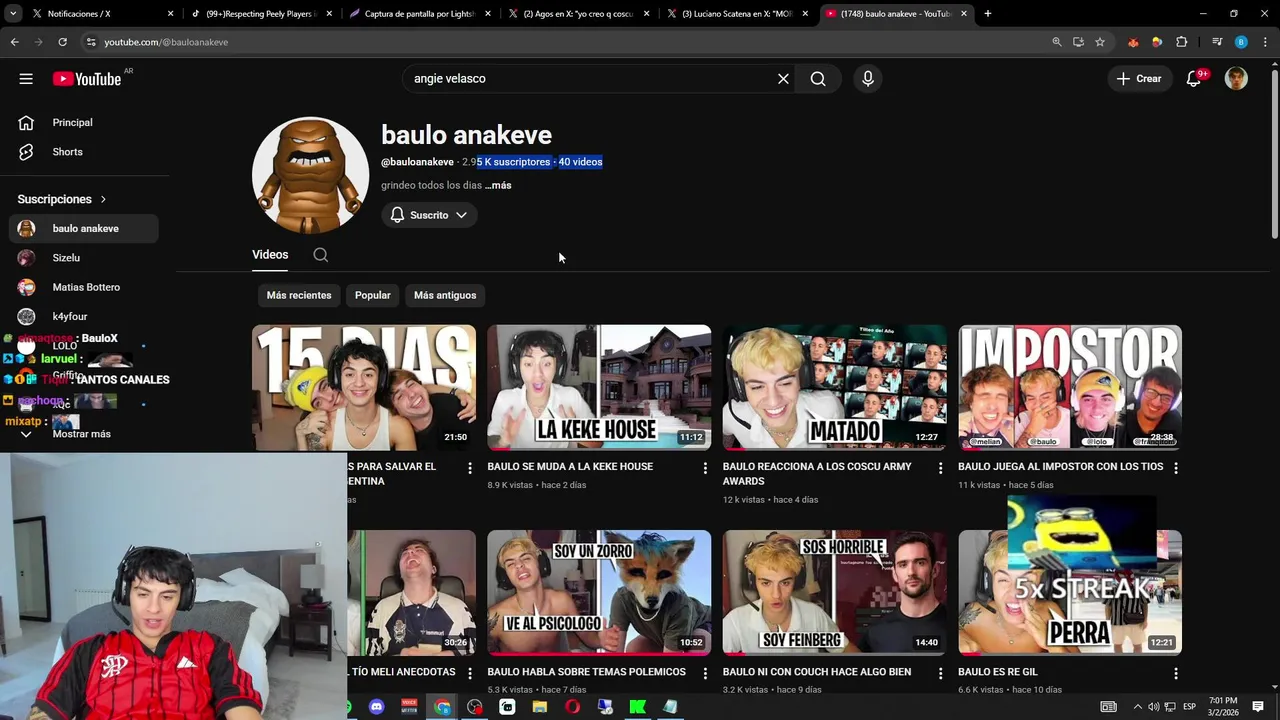Open video titled BAULO HABLA SOBRE TEMAS POLEMICOS
The image size is (1280, 720).
click(586, 672)
